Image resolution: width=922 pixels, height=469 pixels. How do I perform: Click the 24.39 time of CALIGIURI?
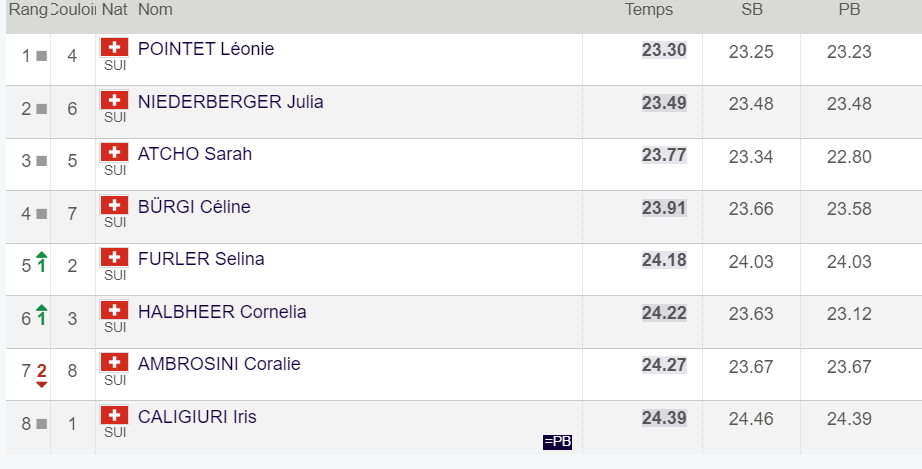[x=664, y=418]
